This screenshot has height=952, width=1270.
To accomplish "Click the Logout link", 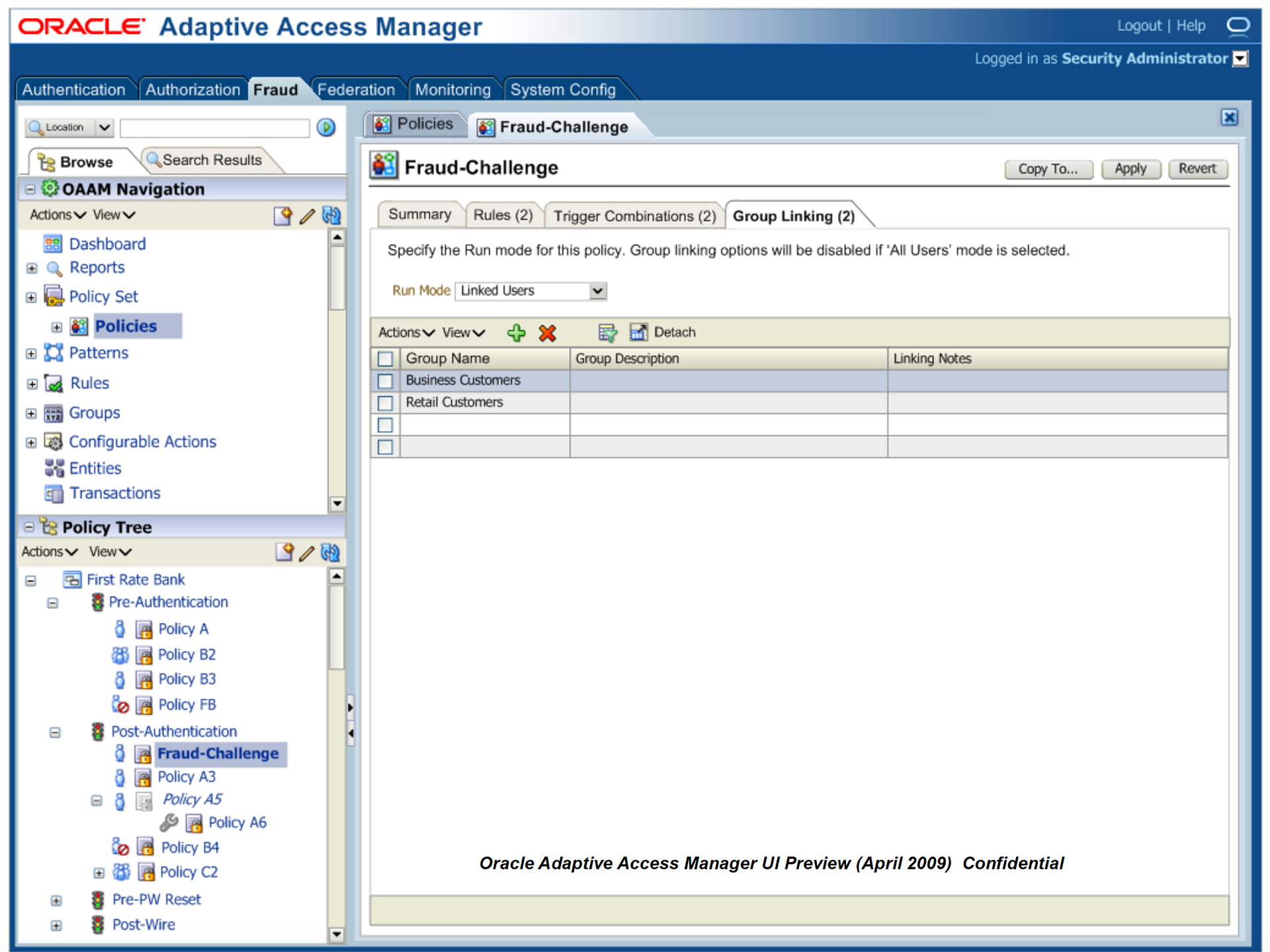I will (x=1138, y=26).
